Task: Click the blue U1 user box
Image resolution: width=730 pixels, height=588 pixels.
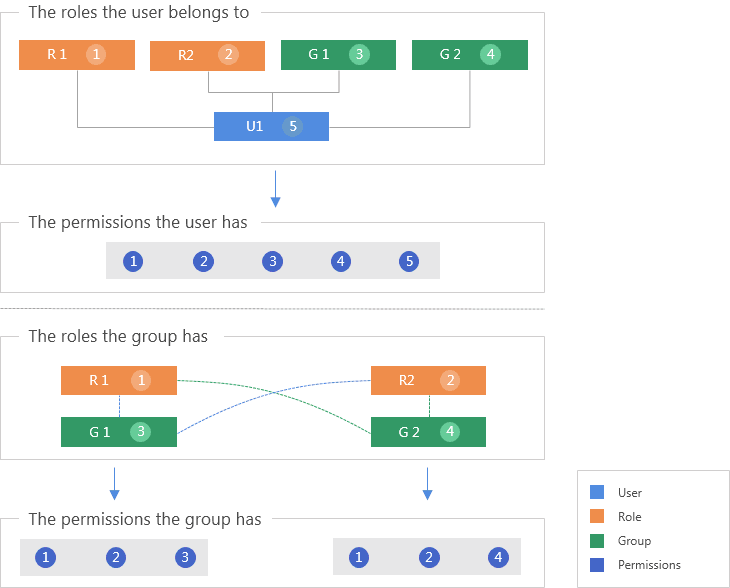Action: tap(271, 126)
